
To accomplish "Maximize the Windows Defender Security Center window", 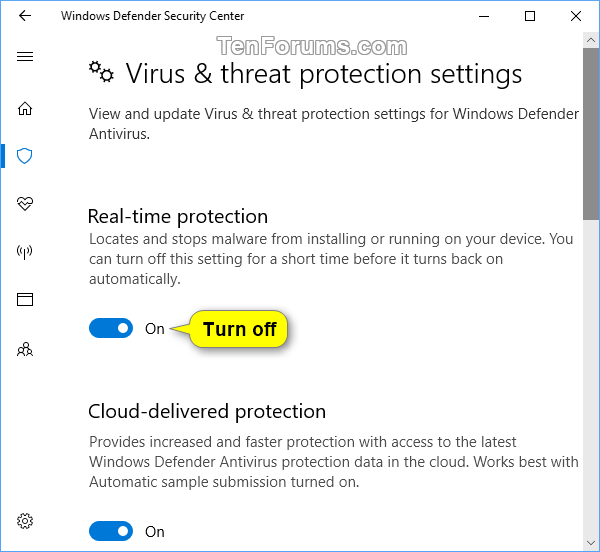I will (x=530, y=16).
